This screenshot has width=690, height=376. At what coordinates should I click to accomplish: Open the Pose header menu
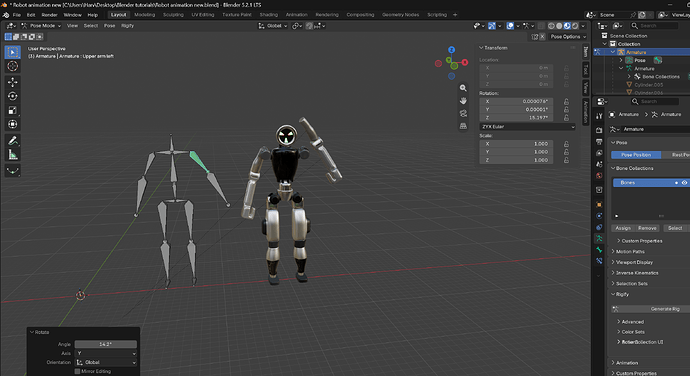110,26
